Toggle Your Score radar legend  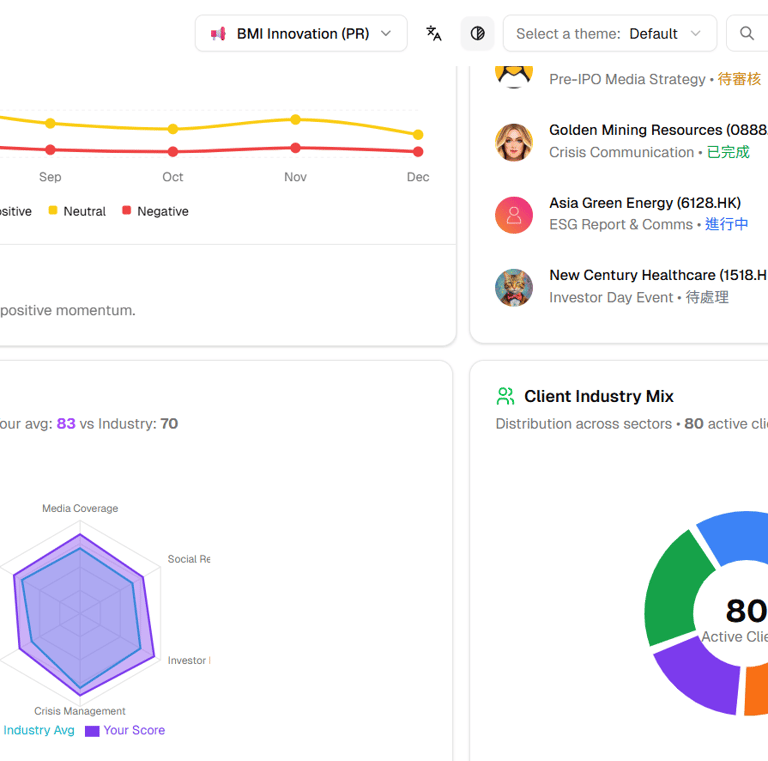coord(125,730)
